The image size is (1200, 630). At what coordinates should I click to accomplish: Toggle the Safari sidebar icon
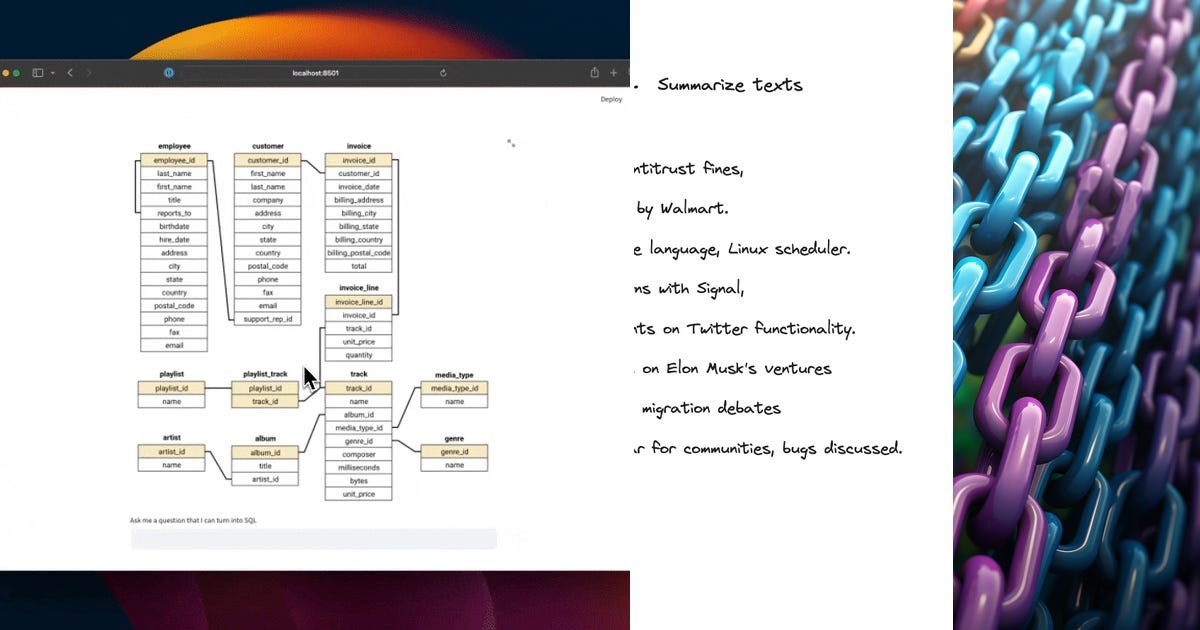point(37,73)
